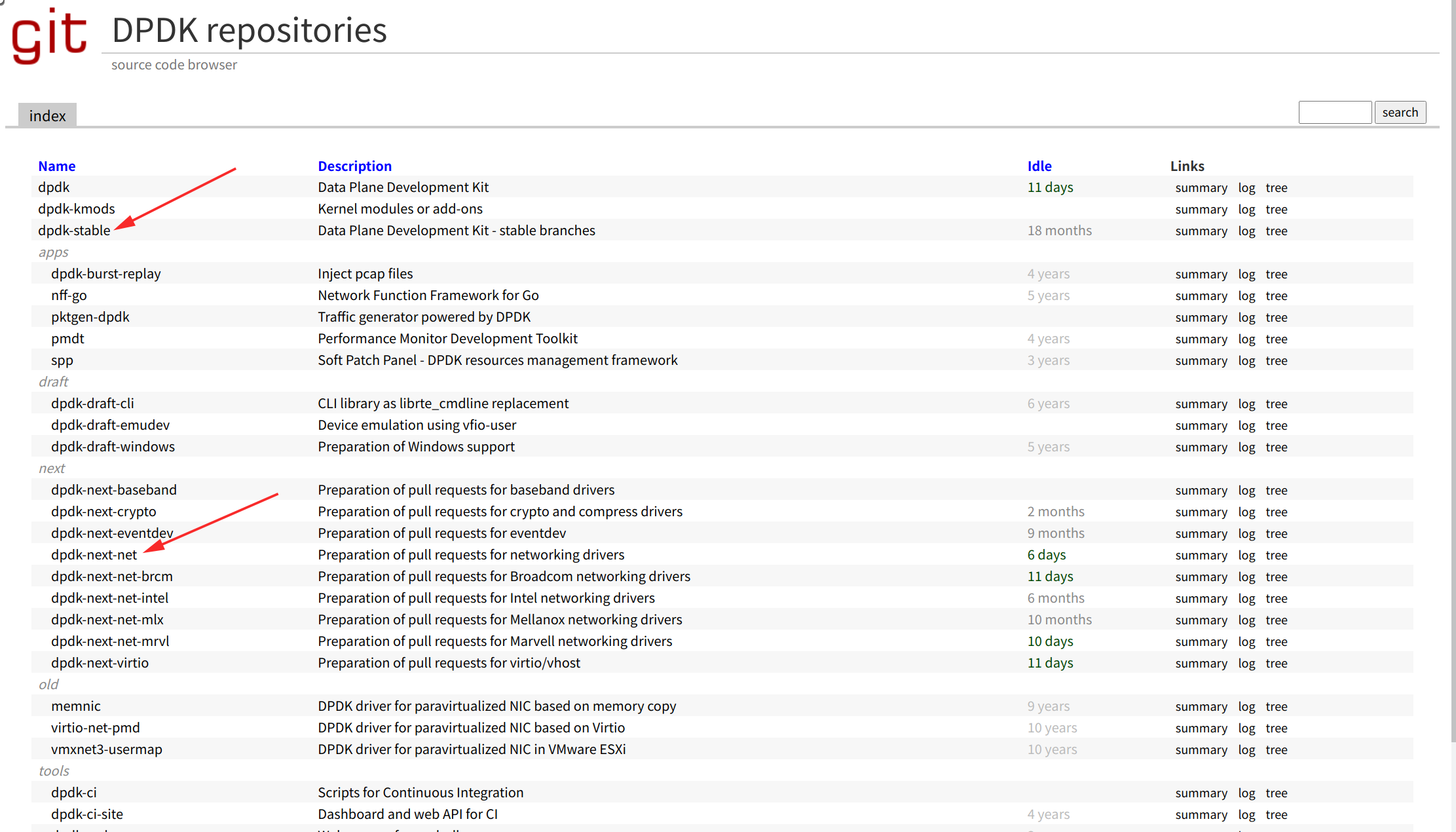
Task: Open the index tab
Action: 47,116
